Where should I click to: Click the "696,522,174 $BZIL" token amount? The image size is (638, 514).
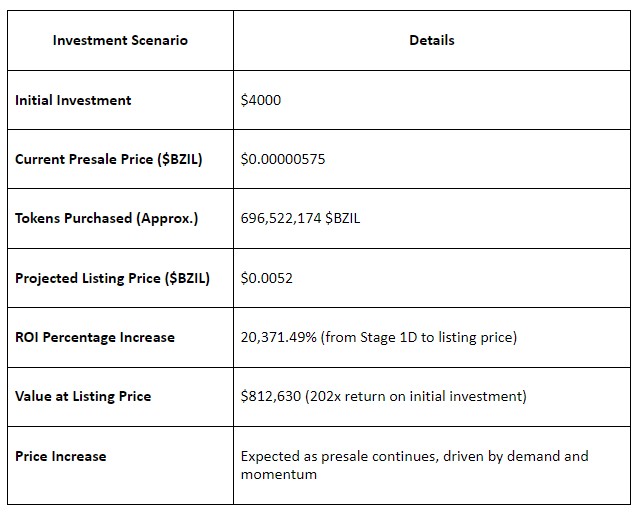click(300, 218)
